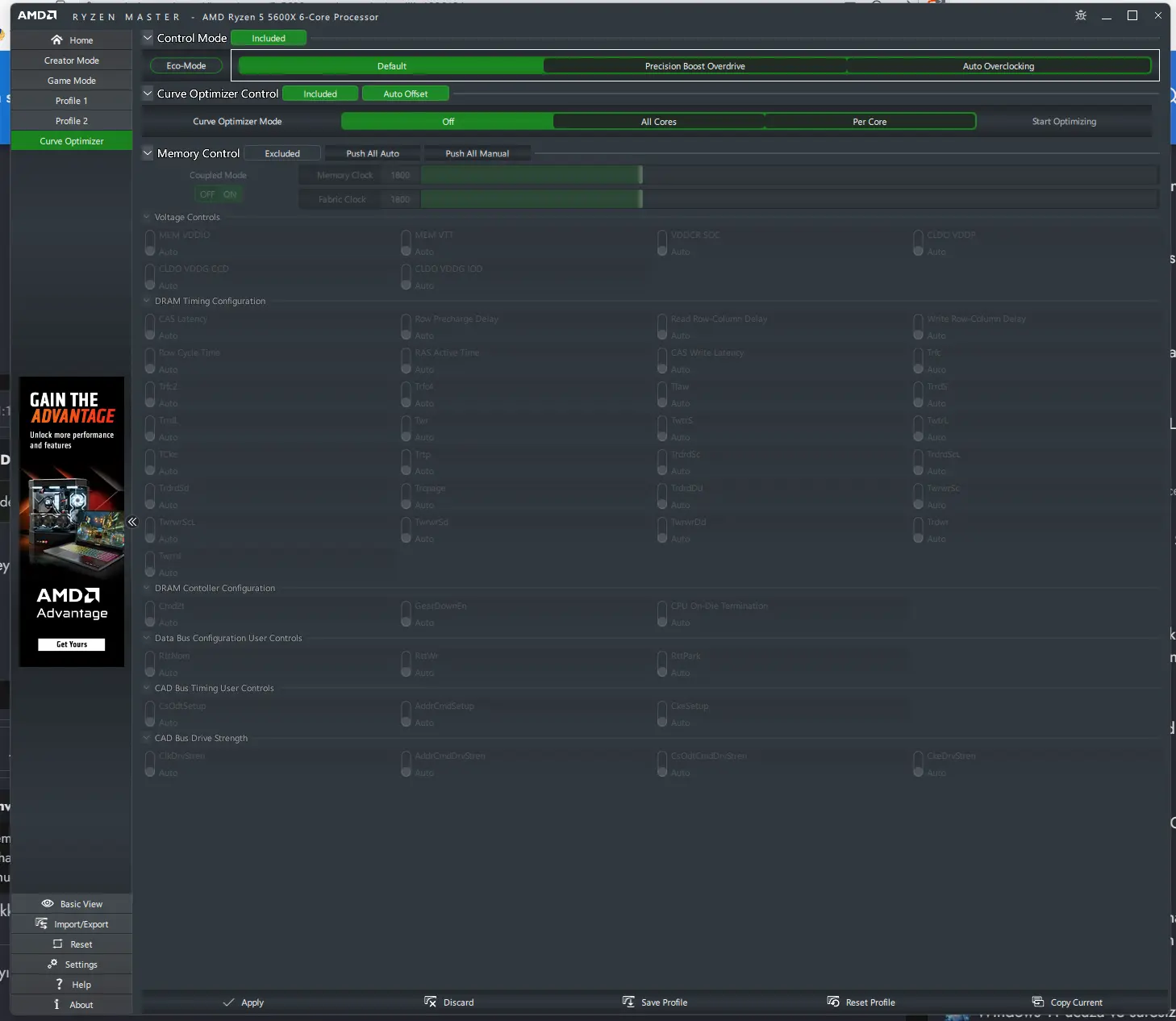Set Curve Optimizer Mode to All Cores
Screen dimensions: 1176x1021
coord(659,122)
